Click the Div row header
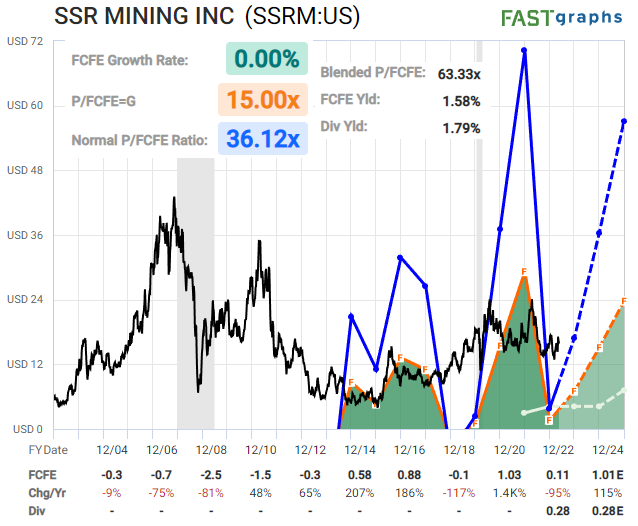Screen dimensions: 638x526 pyautogui.click(x=37, y=511)
